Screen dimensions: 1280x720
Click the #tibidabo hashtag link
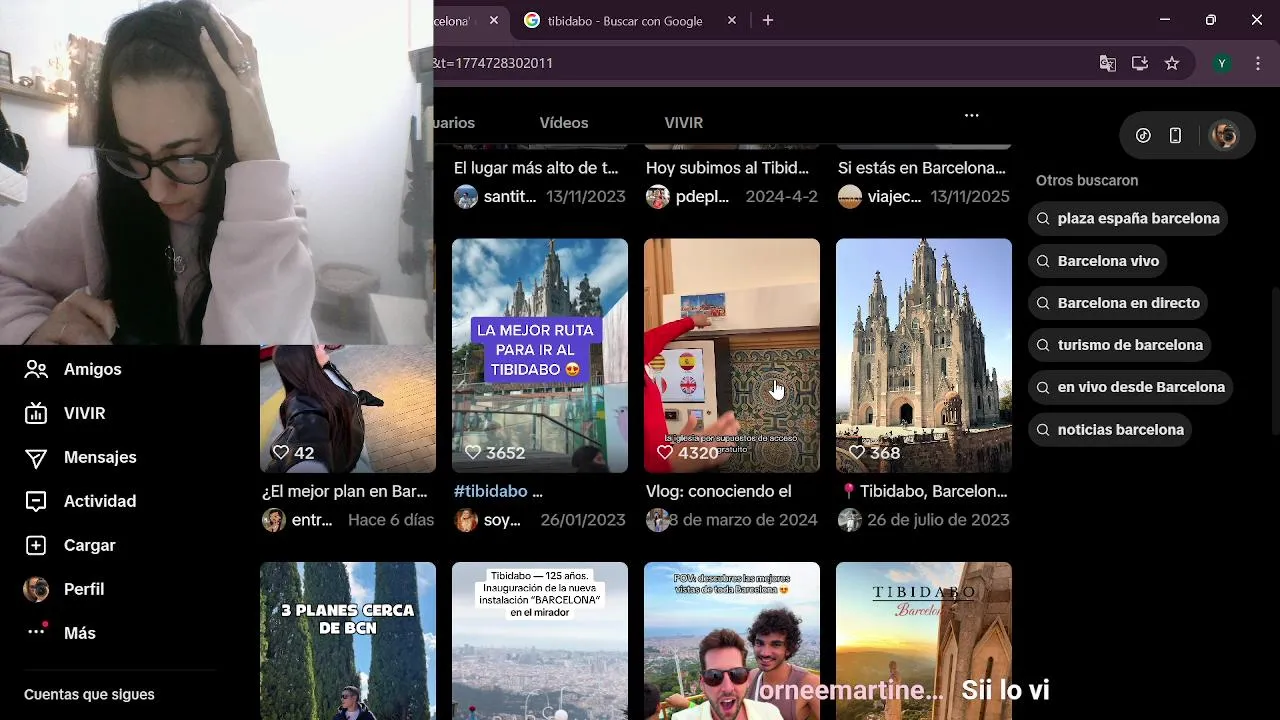coord(490,491)
